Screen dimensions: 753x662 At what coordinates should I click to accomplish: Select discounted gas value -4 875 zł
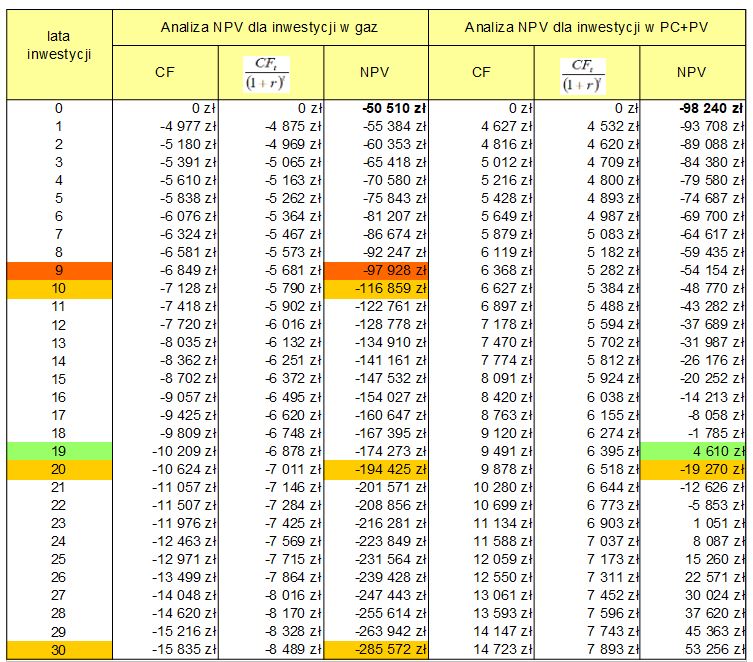pyautogui.click(x=293, y=127)
